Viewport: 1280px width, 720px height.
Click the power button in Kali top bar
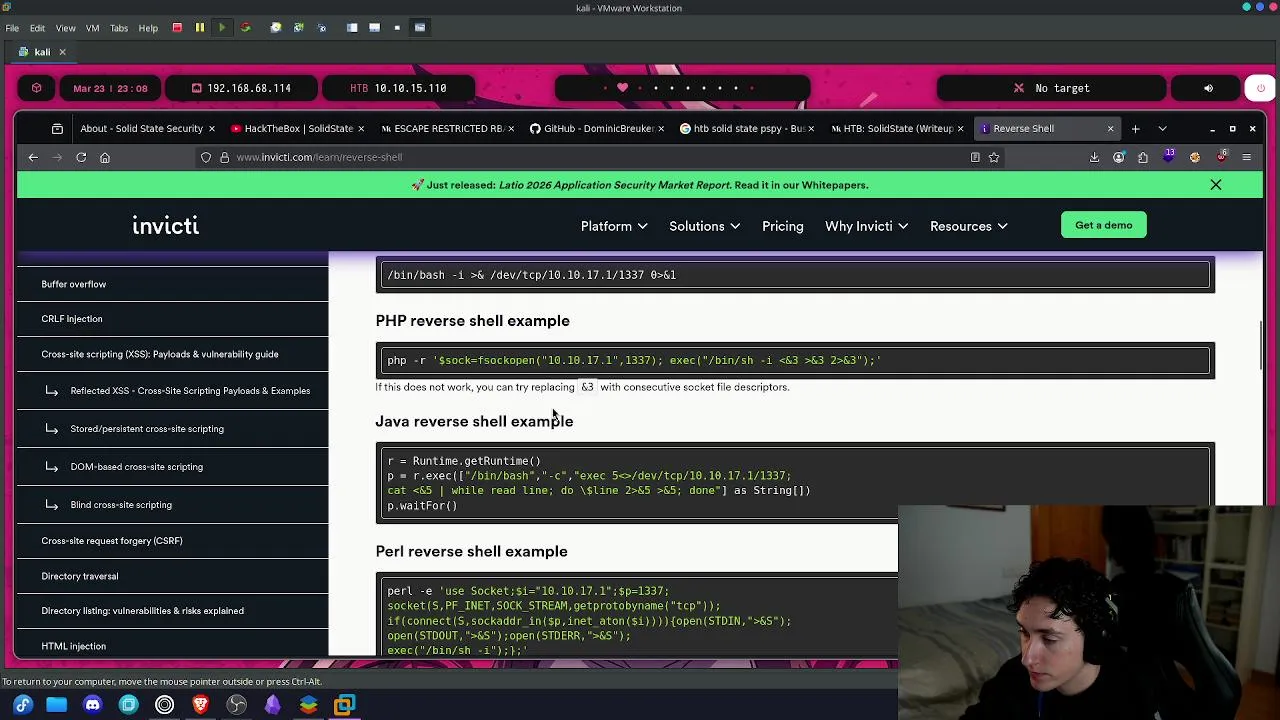tap(1261, 88)
